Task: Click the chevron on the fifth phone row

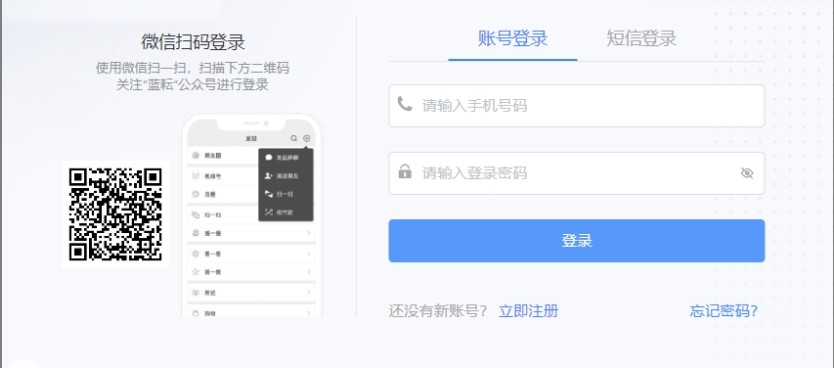Action: click(x=309, y=233)
